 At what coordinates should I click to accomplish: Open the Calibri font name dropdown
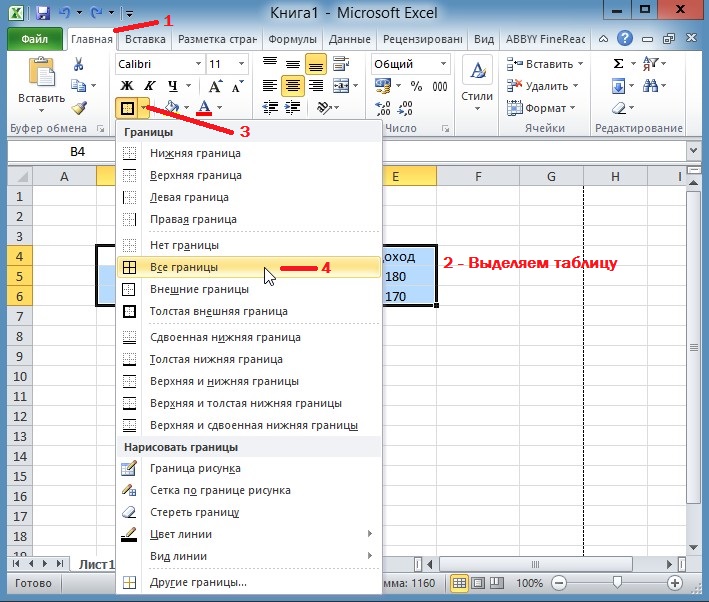(198, 64)
